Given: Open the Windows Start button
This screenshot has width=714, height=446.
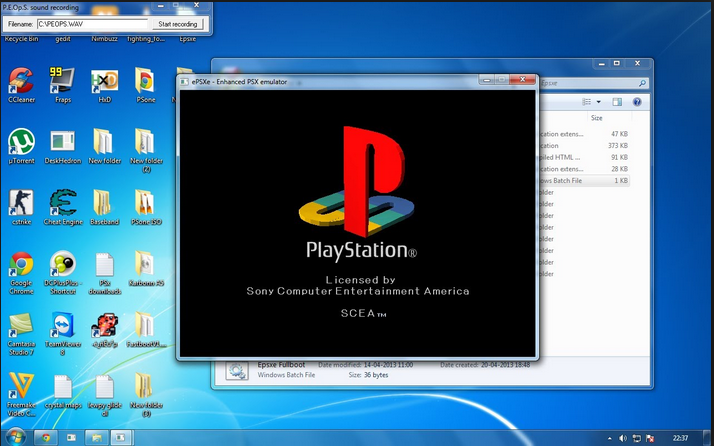Looking at the screenshot, I should pos(16,437).
